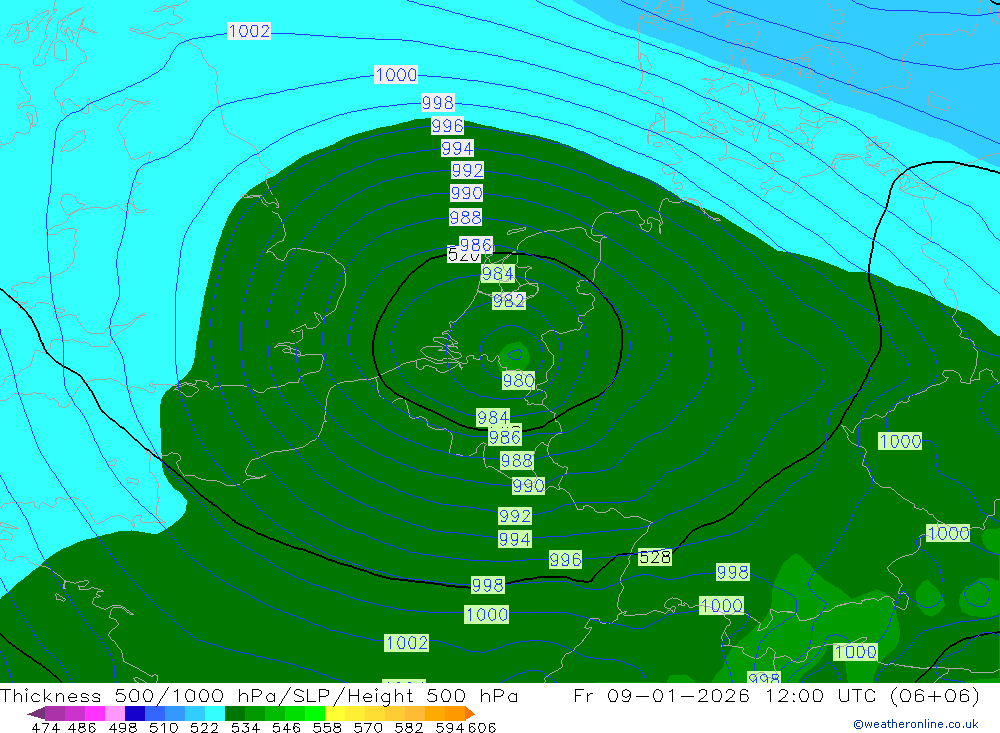This screenshot has width=1000, height=733.
Task: Click the 522 legend value
Action: 204,727
